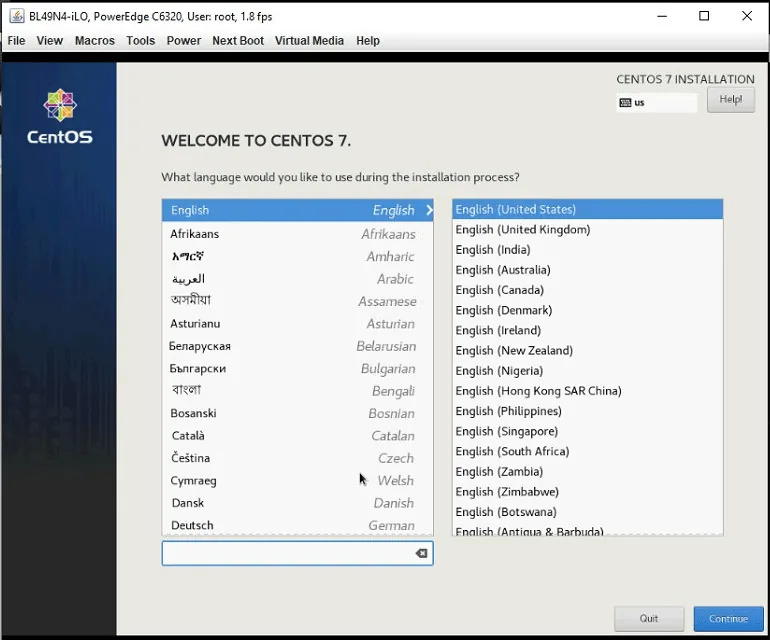Select Deutsch language row
The height and width of the screenshot is (640, 770).
coord(298,525)
